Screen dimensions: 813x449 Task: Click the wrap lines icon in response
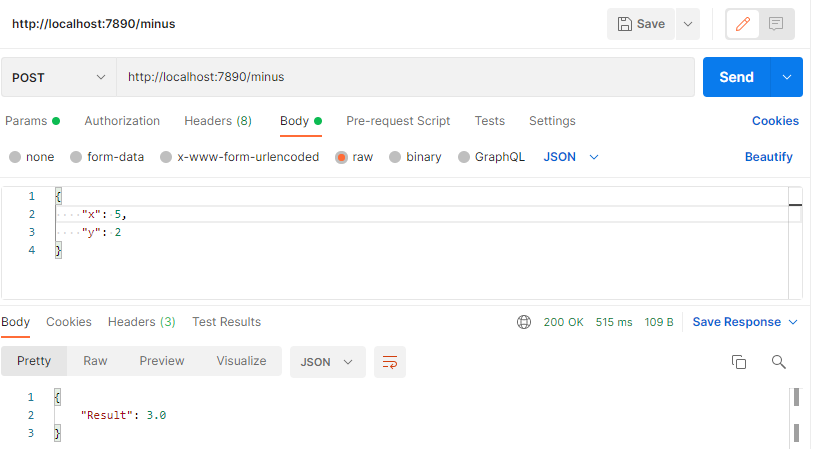pos(390,362)
